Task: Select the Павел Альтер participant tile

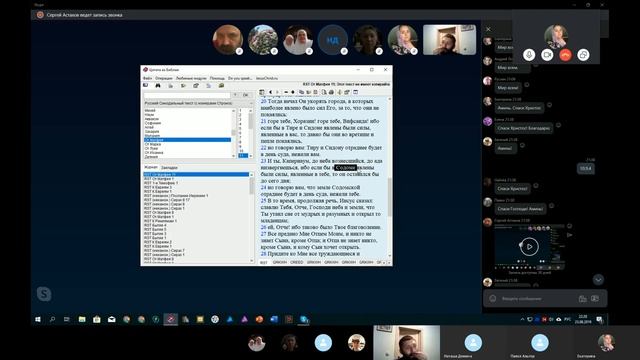Action: point(540,343)
